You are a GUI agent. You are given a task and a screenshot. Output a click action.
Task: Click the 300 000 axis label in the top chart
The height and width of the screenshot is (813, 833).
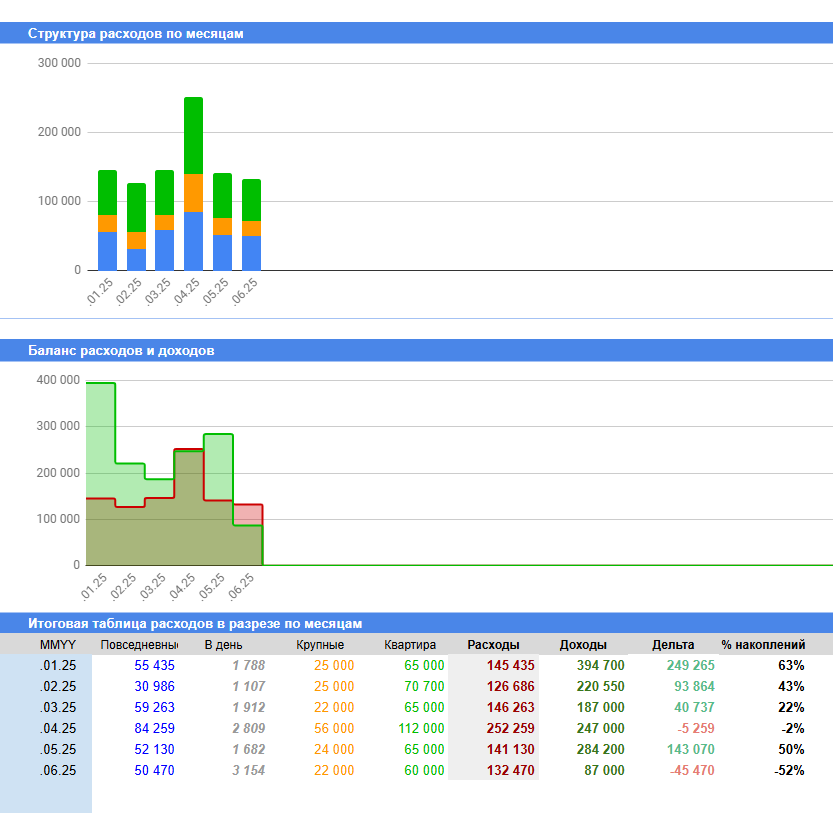[59, 63]
